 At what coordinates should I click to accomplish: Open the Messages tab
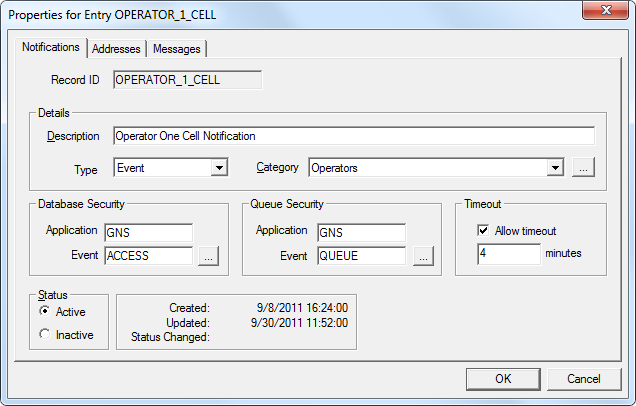coord(177,49)
